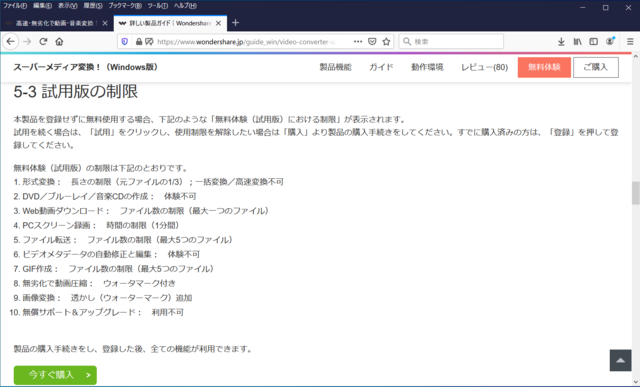640x387 pixels.
Task: Open the ファイル menu
Action: coord(15,6)
